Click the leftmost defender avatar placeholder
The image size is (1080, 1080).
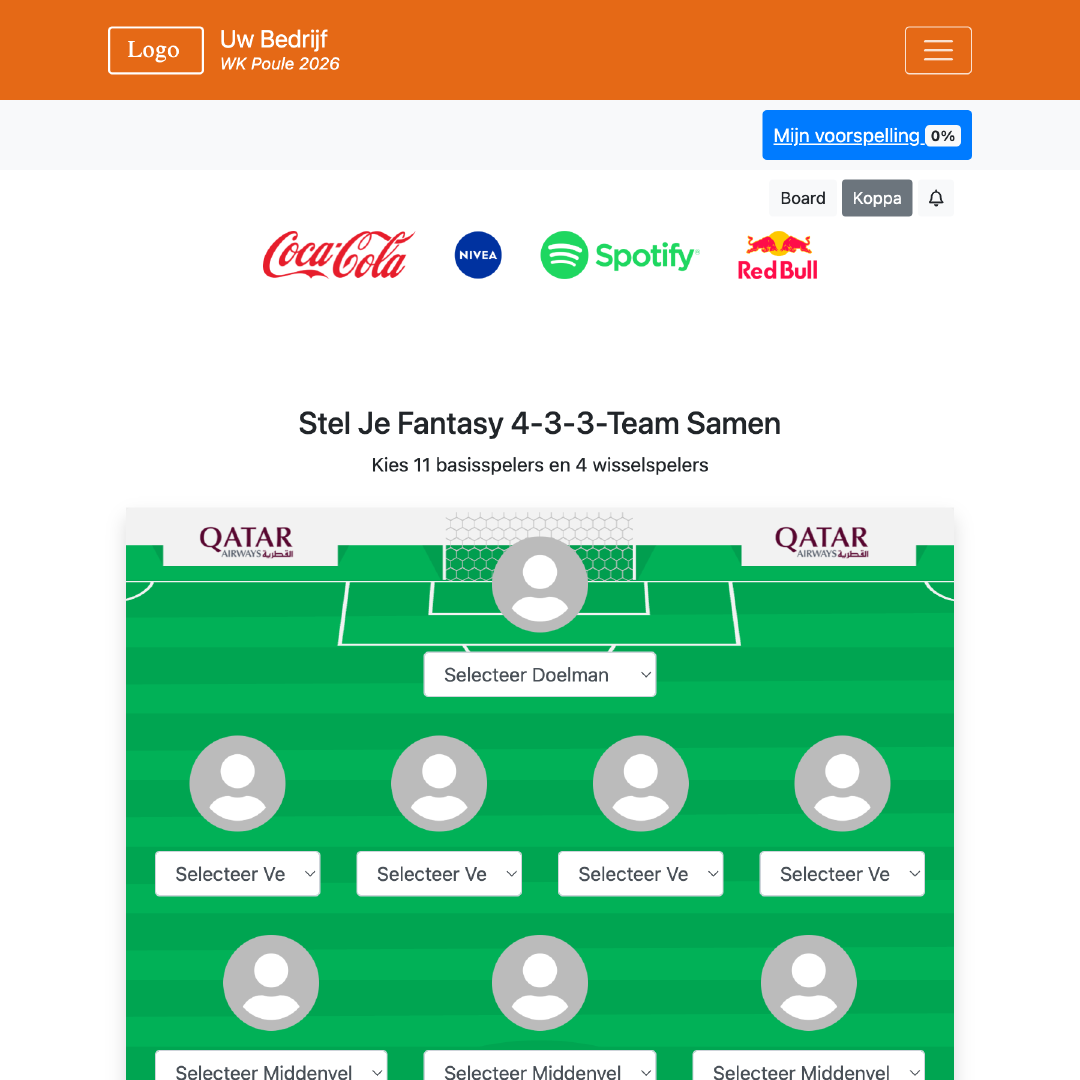coord(237,783)
